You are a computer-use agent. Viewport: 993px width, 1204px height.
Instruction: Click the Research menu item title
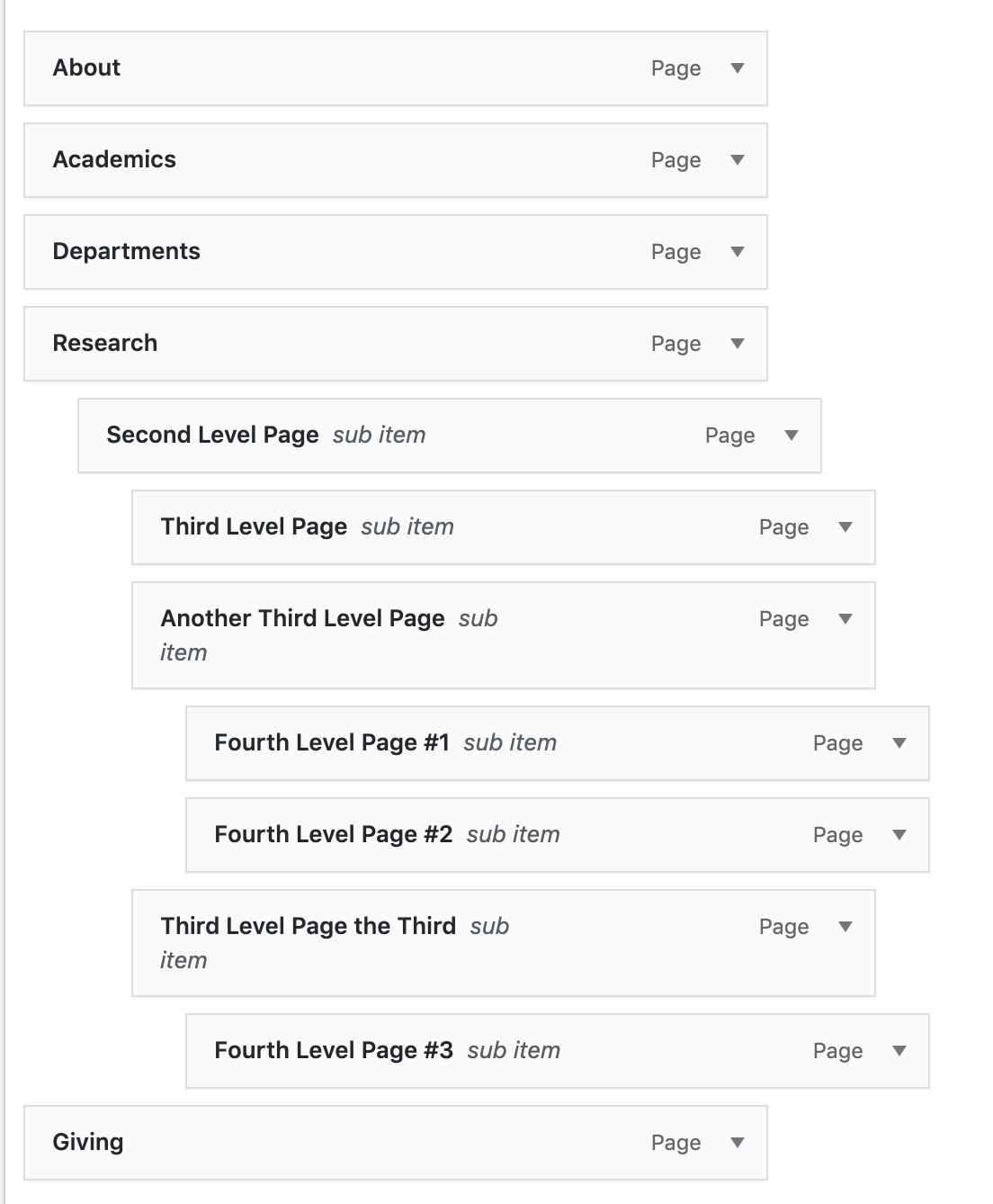coord(104,344)
